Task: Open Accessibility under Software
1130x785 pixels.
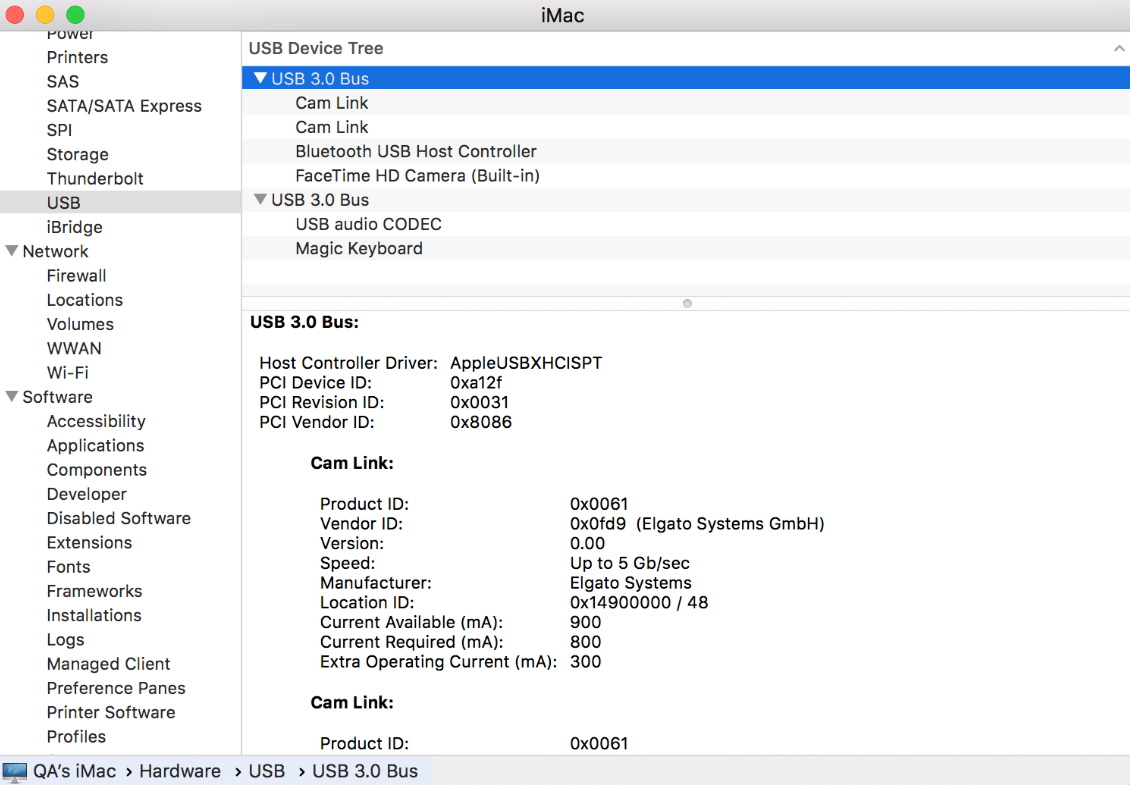Action: (x=96, y=421)
